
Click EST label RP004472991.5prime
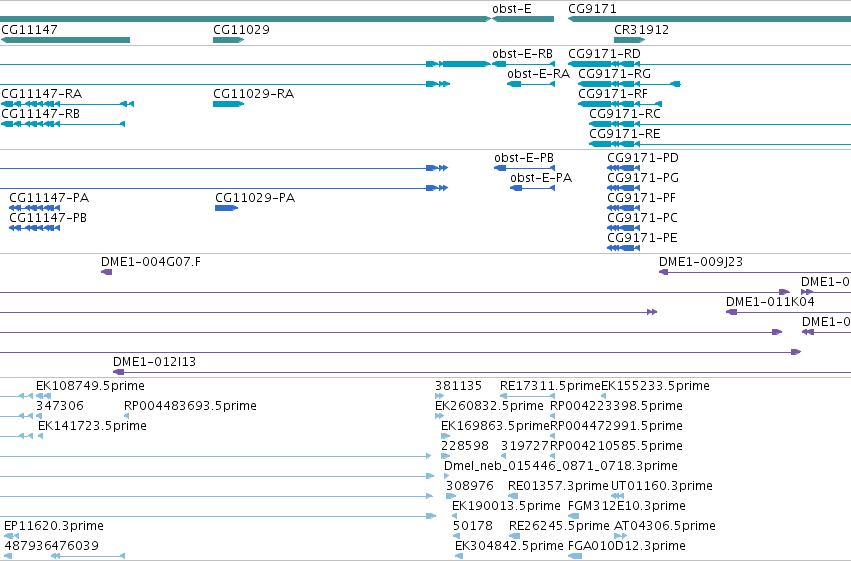tap(617, 427)
